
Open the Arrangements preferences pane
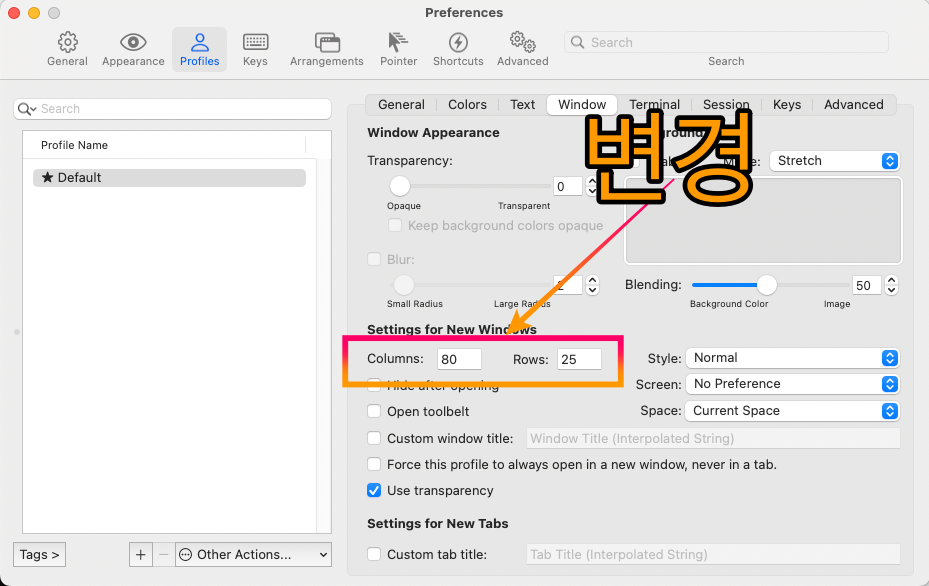[326, 49]
